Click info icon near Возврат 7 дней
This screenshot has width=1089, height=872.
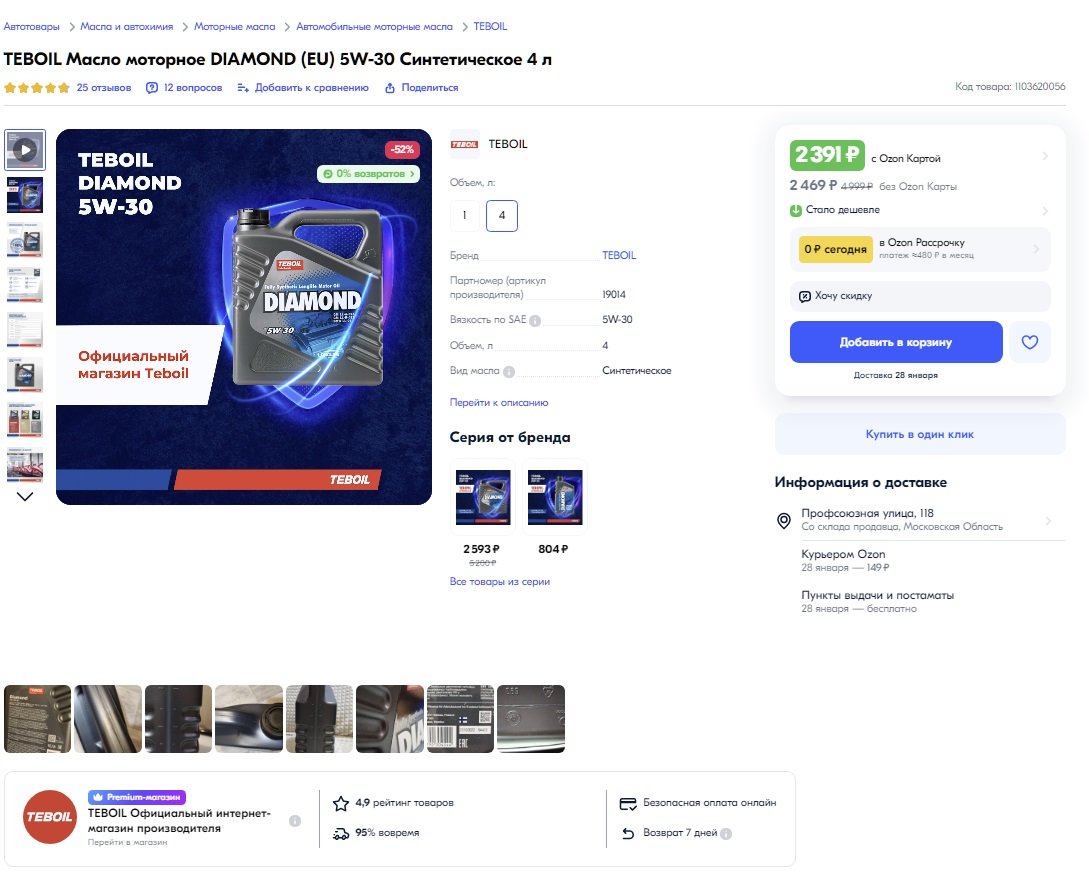point(726,833)
